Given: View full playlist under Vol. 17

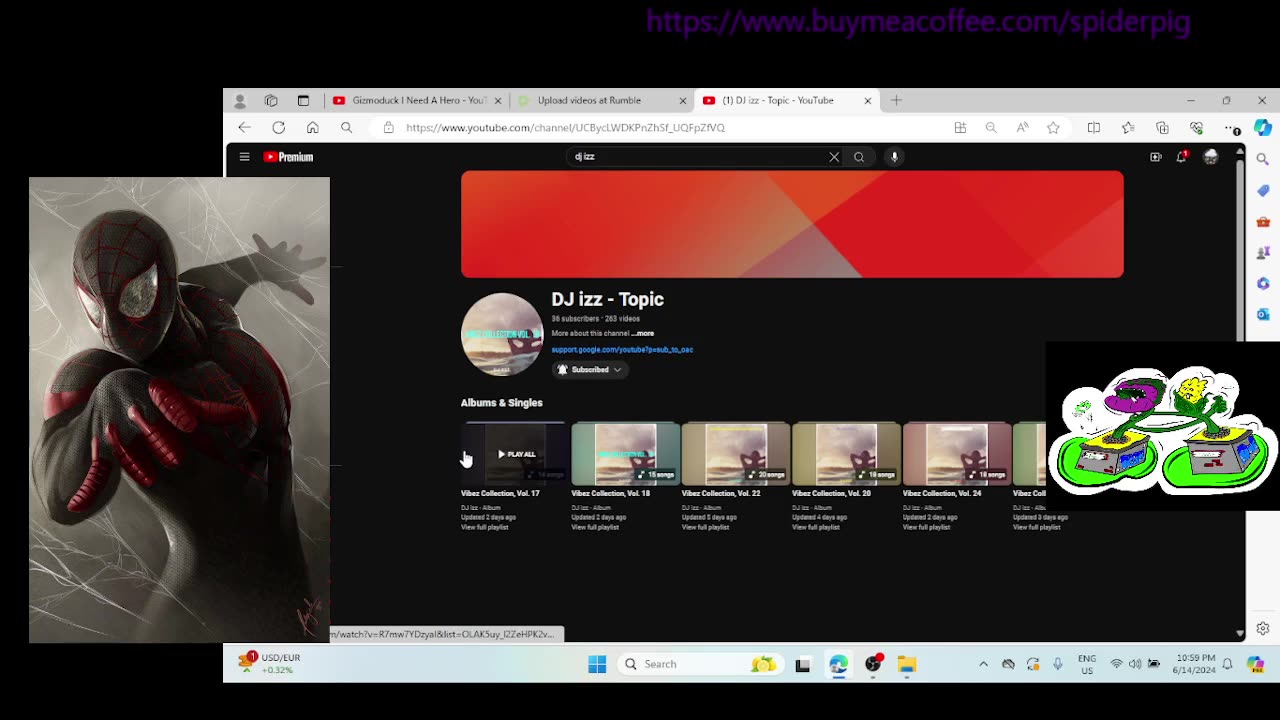Looking at the screenshot, I should point(485,527).
